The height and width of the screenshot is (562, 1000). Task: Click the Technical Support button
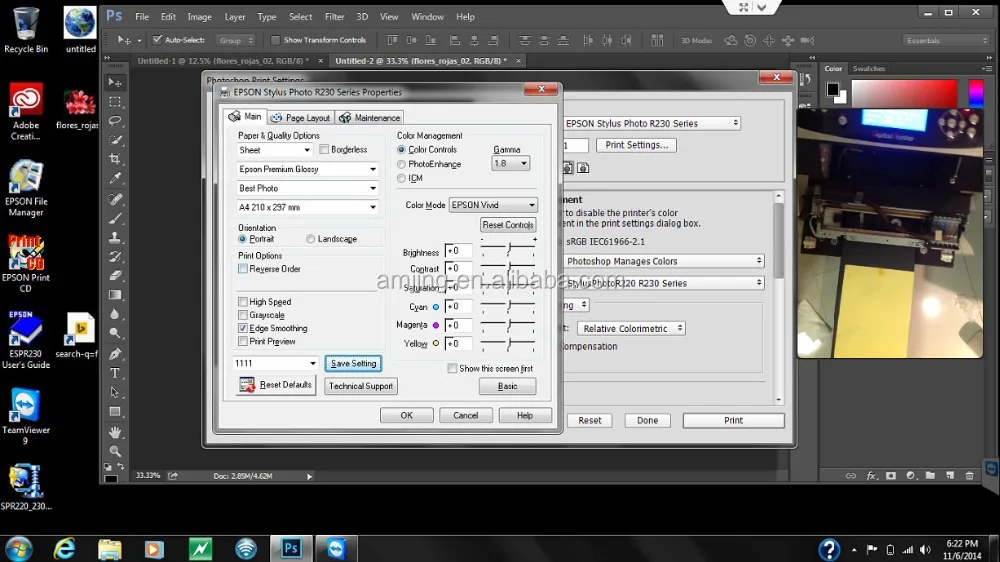pyautogui.click(x=361, y=386)
